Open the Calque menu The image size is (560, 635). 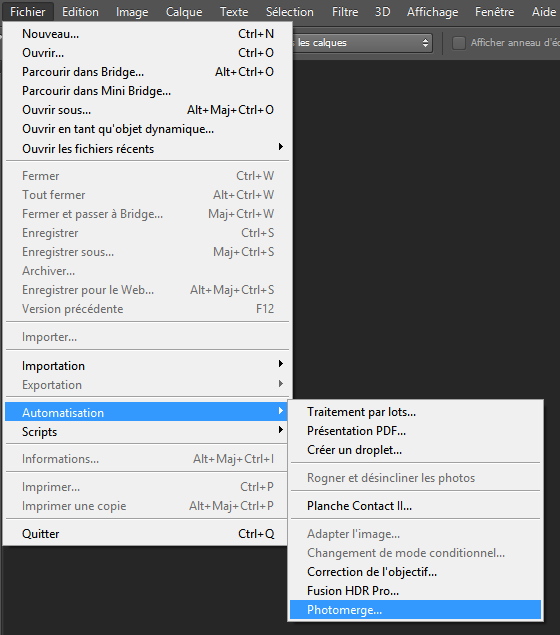coord(184,12)
